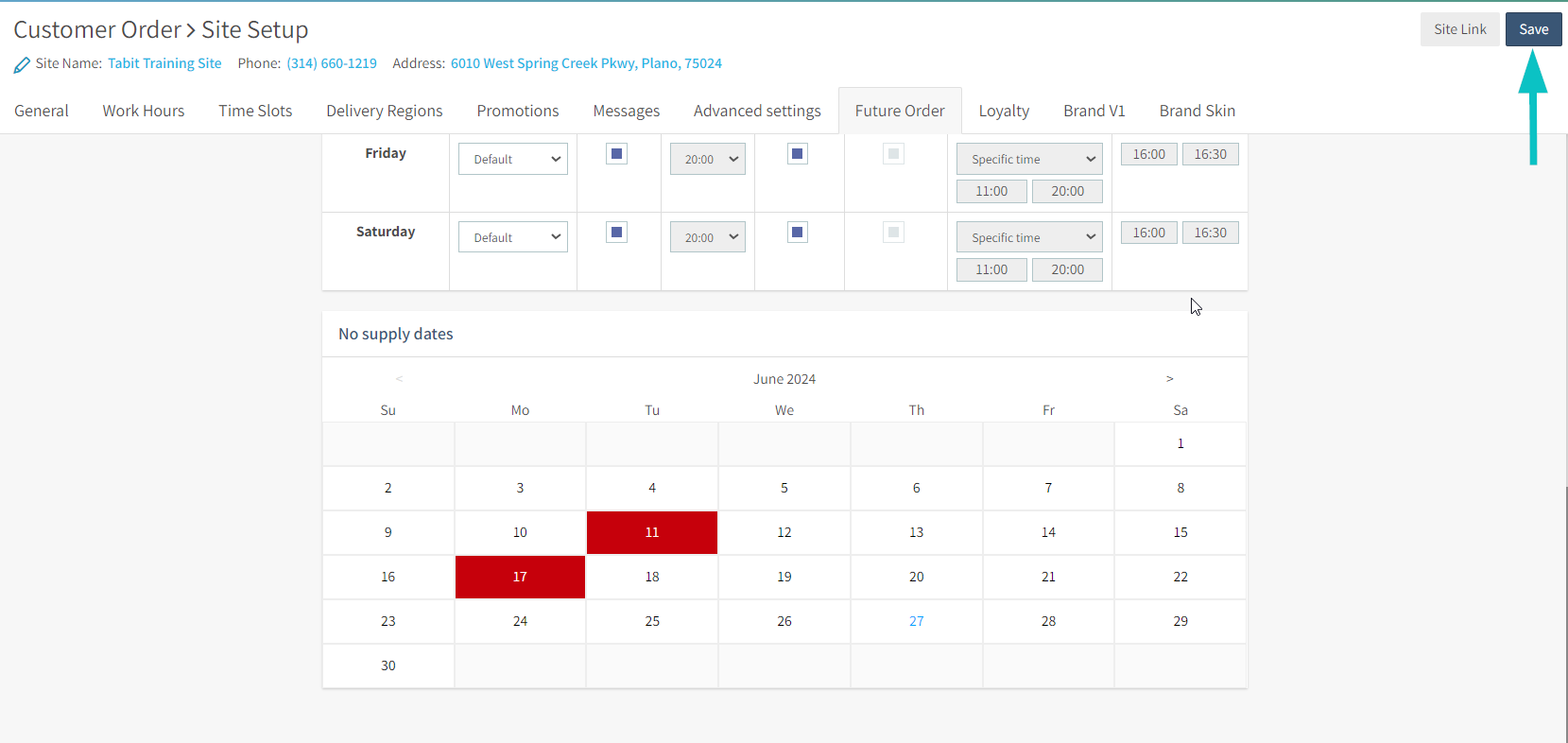Click the Saturday 11:00 start time field

(991, 269)
